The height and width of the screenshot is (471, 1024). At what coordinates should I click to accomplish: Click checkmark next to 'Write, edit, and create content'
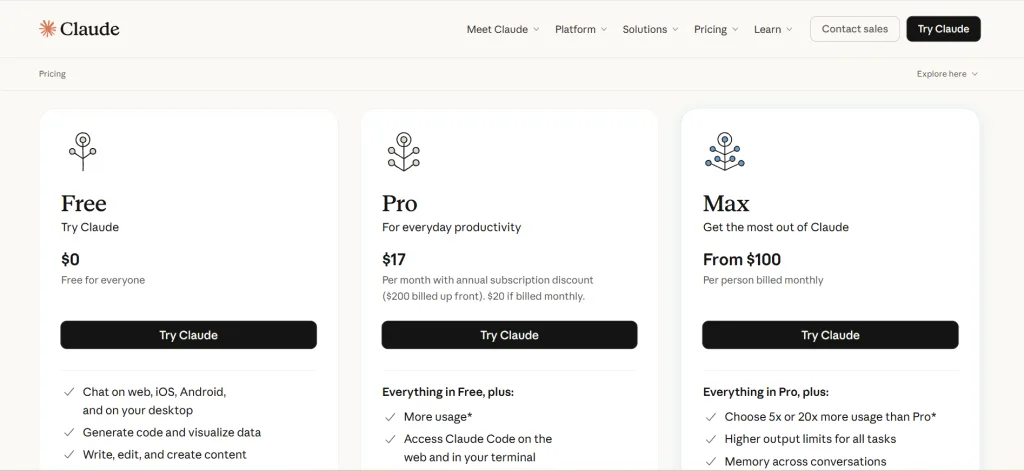click(x=69, y=455)
